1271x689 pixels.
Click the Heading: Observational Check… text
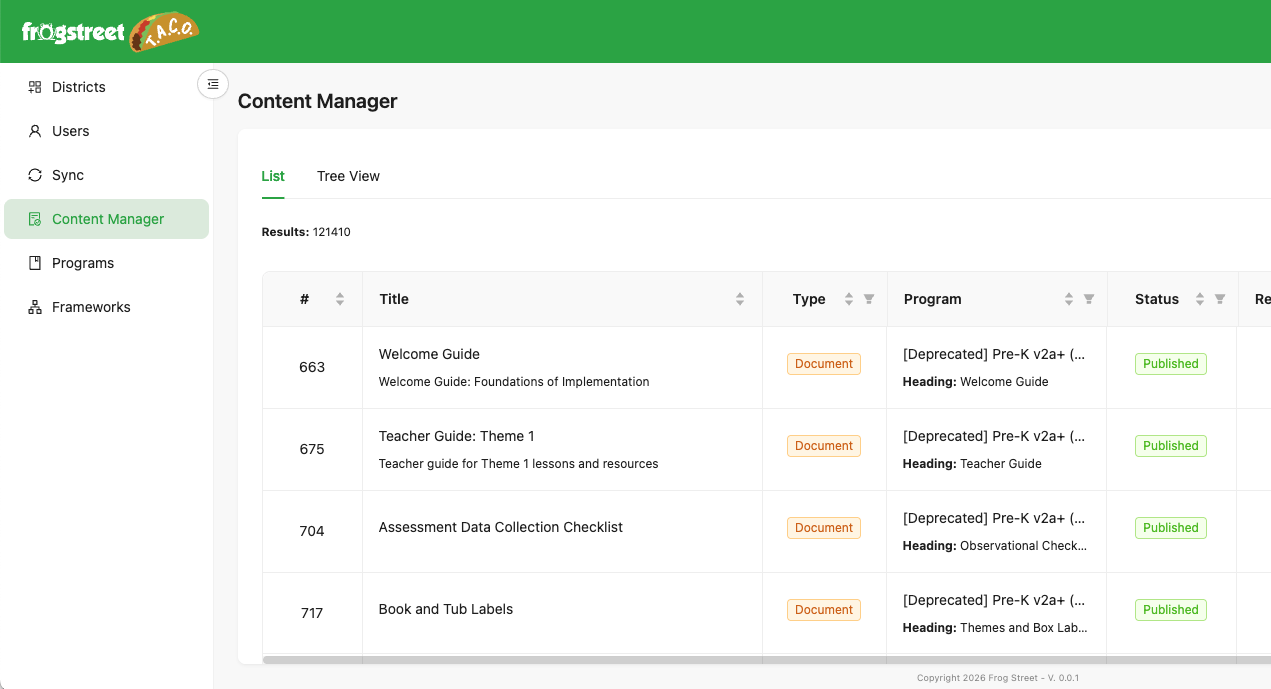(x=995, y=546)
